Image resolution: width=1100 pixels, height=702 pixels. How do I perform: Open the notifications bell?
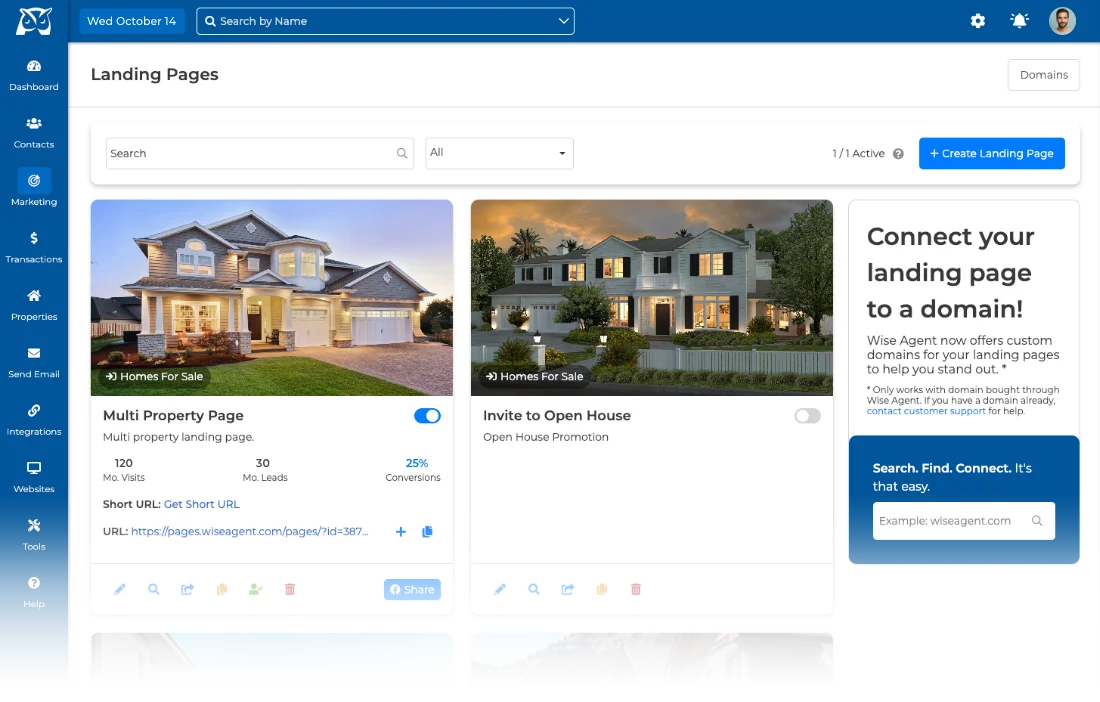pyautogui.click(x=1019, y=21)
